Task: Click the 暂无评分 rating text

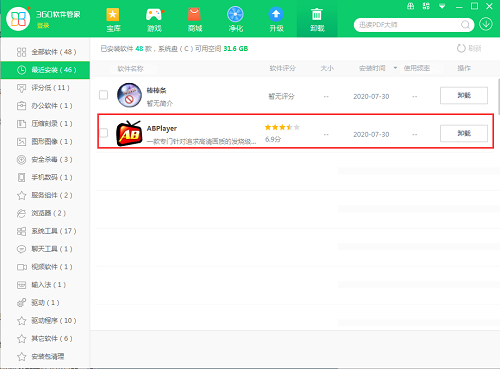Action: pyautogui.click(x=282, y=96)
